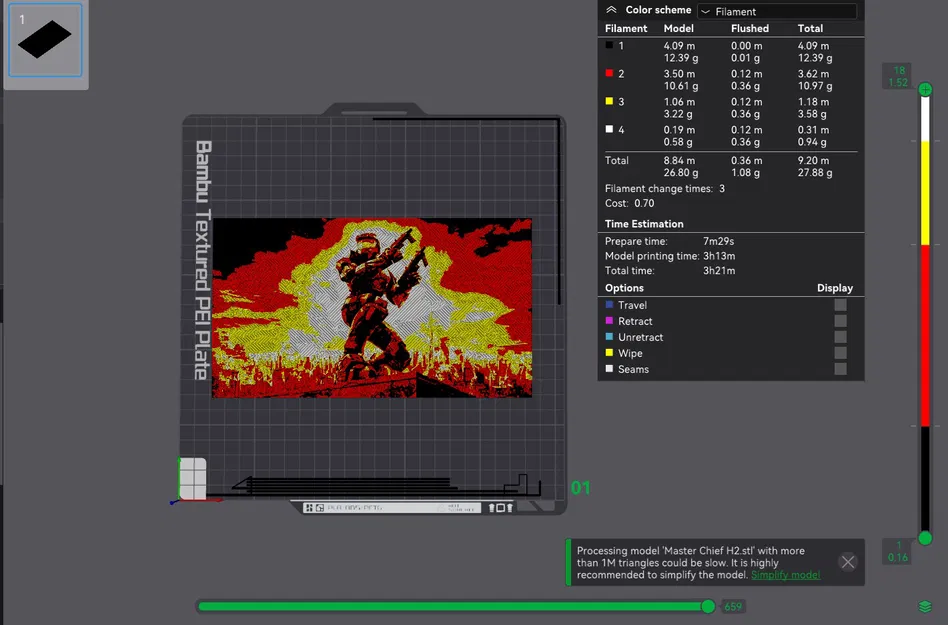Click the green layers icon at bottom right
This screenshot has width=948, height=625.
pyautogui.click(x=925, y=605)
